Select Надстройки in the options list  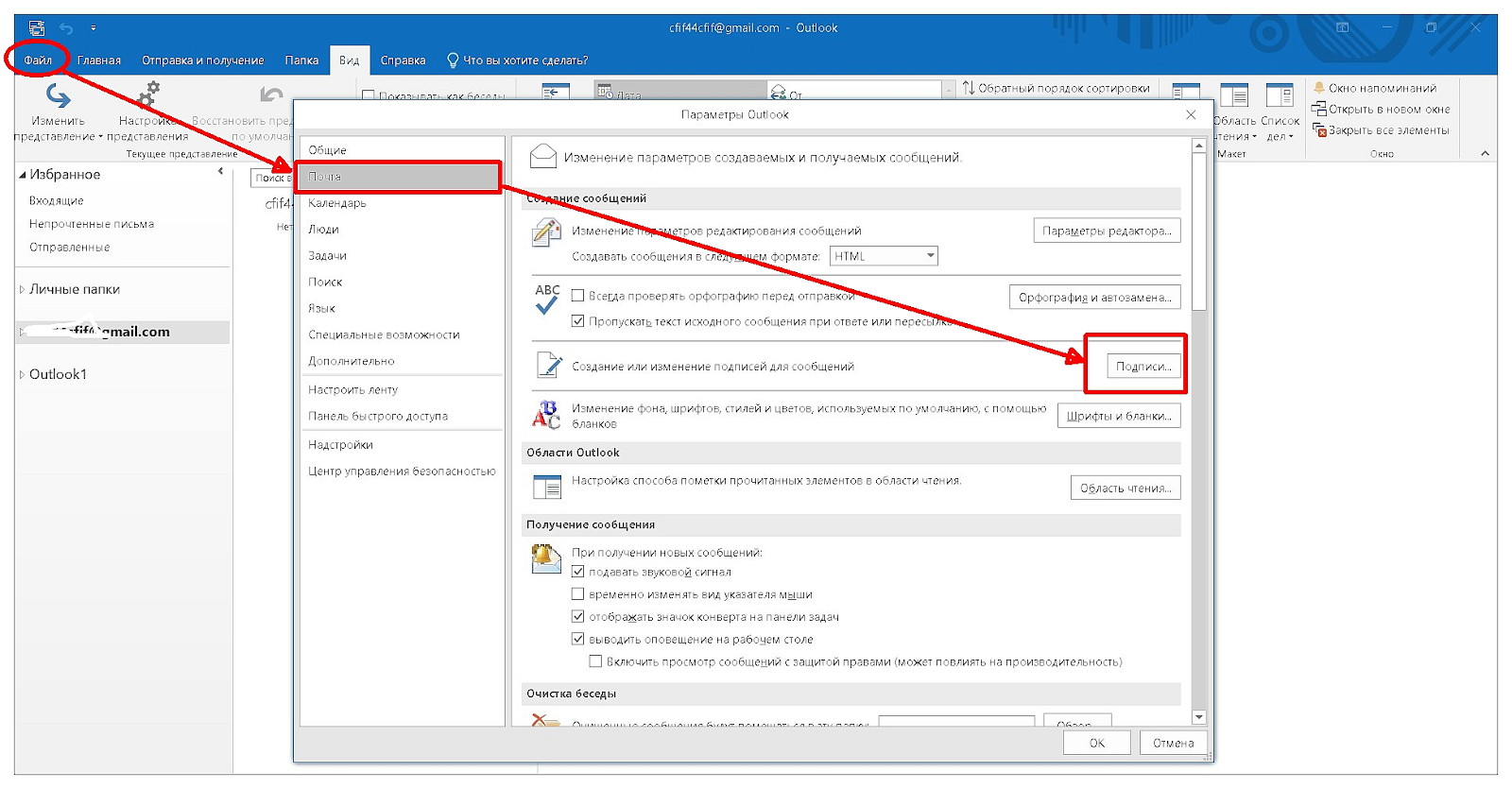pyautogui.click(x=402, y=445)
